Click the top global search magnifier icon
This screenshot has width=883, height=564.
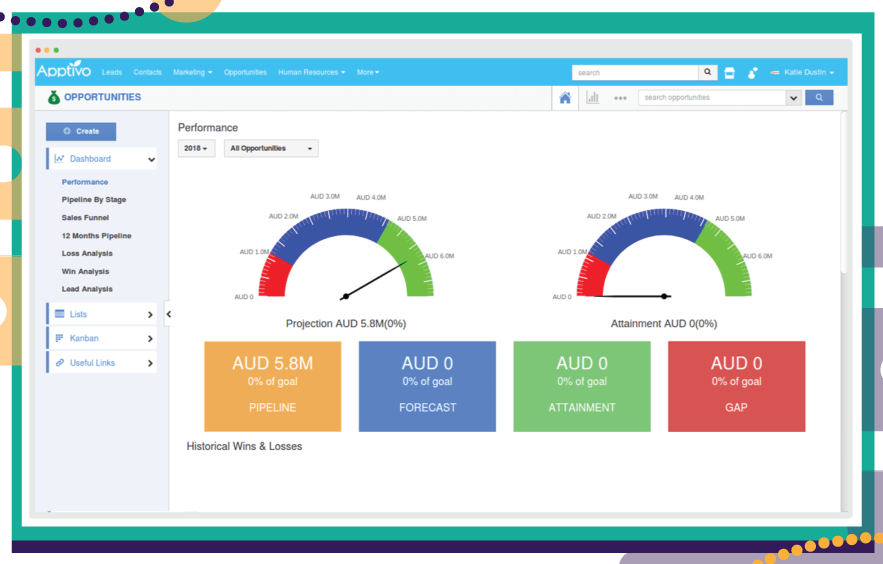coord(707,72)
